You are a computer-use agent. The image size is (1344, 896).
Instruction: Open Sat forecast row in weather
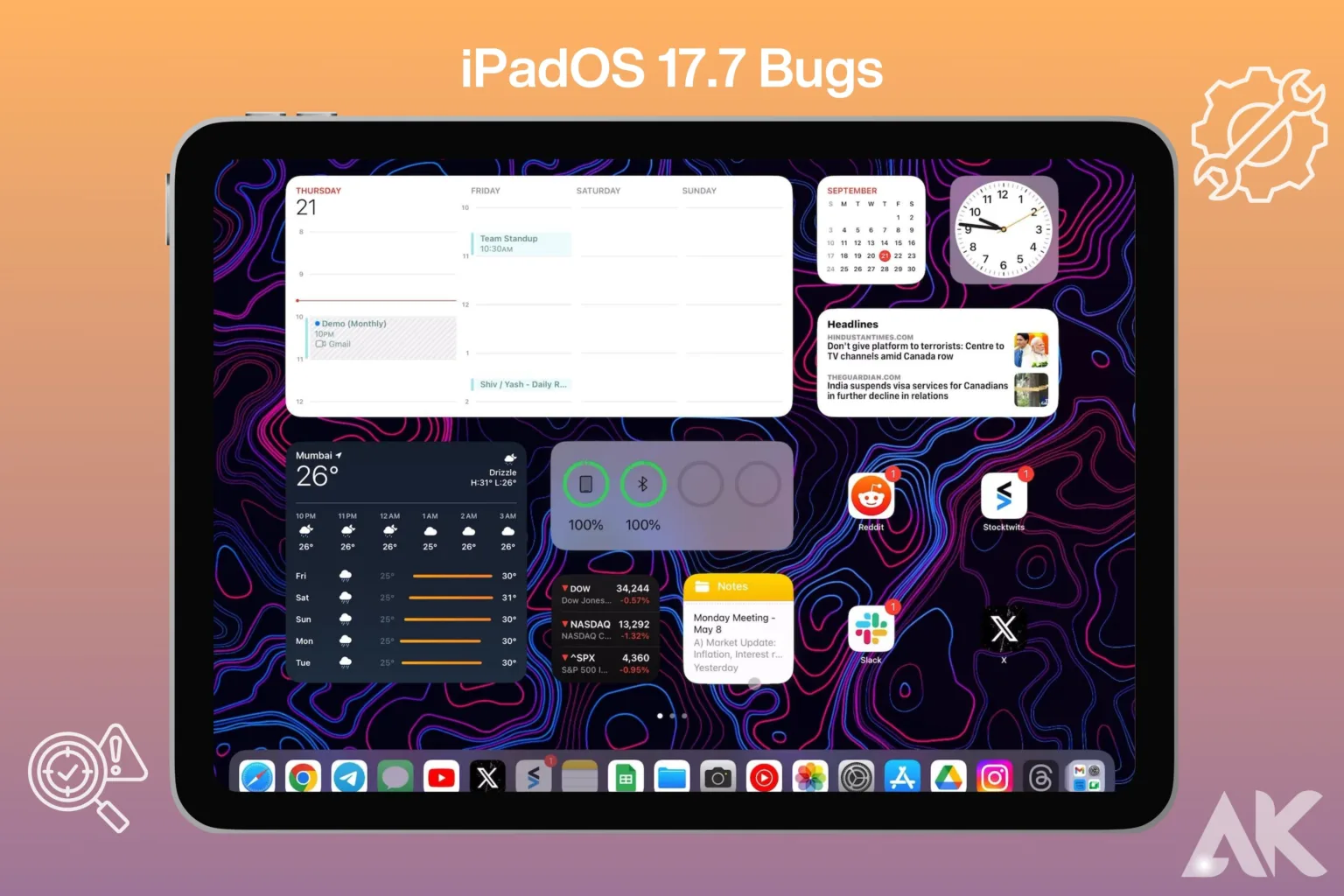point(406,598)
